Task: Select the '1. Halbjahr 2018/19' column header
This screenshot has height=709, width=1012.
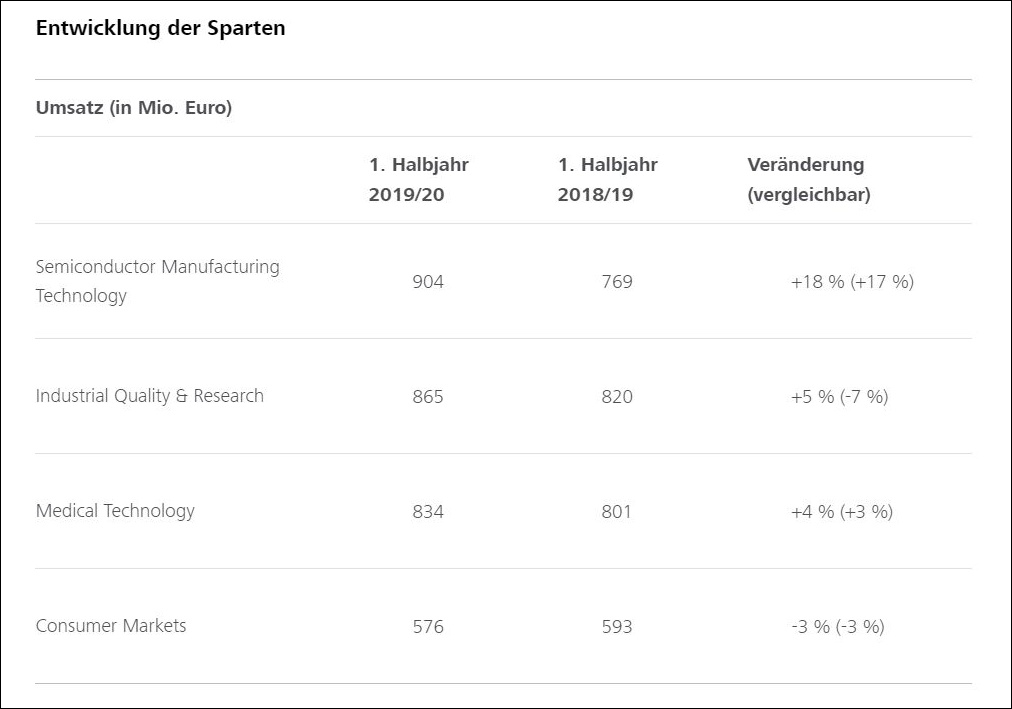Action: pyautogui.click(x=607, y=180)
